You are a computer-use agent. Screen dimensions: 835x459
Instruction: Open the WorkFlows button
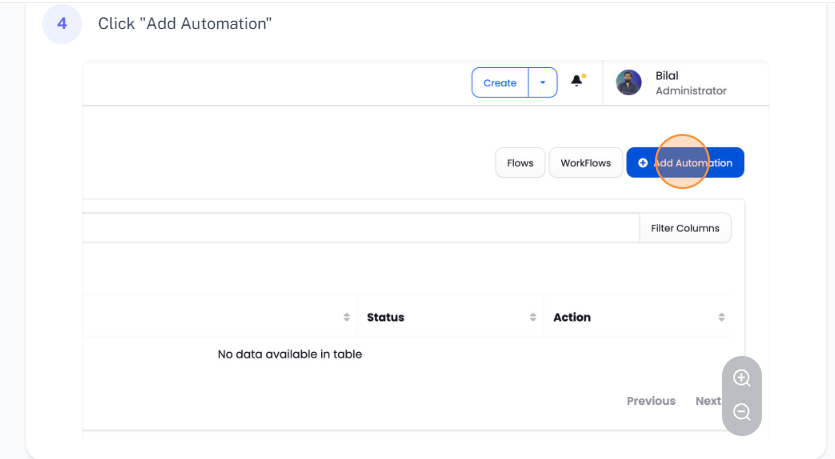pos(585,163)
